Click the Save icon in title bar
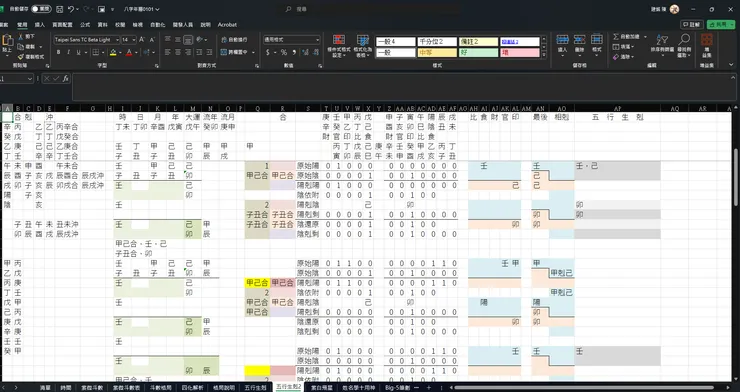Screen dimensions: 740x392 [x=59, y=9]
